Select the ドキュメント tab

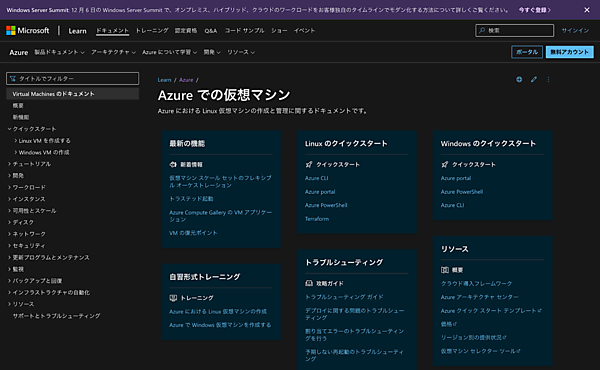(x=112, y=30)
